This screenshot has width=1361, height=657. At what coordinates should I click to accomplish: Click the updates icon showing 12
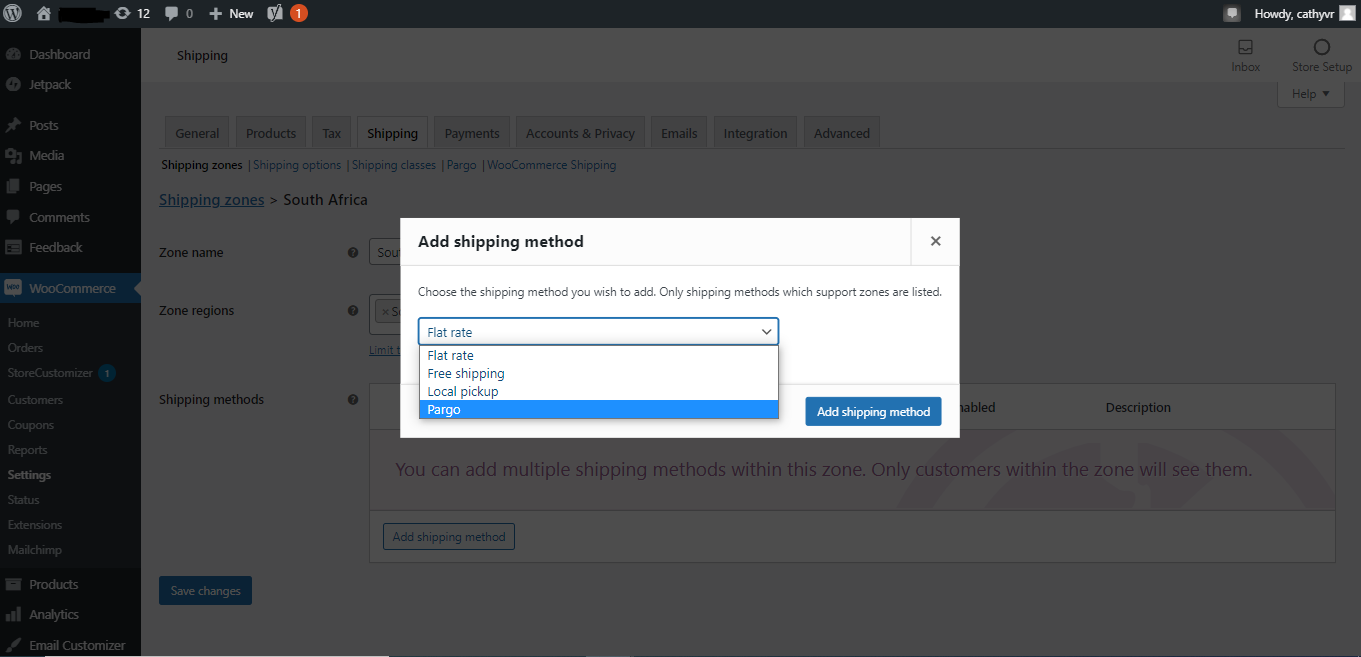(x=122, y=13)
